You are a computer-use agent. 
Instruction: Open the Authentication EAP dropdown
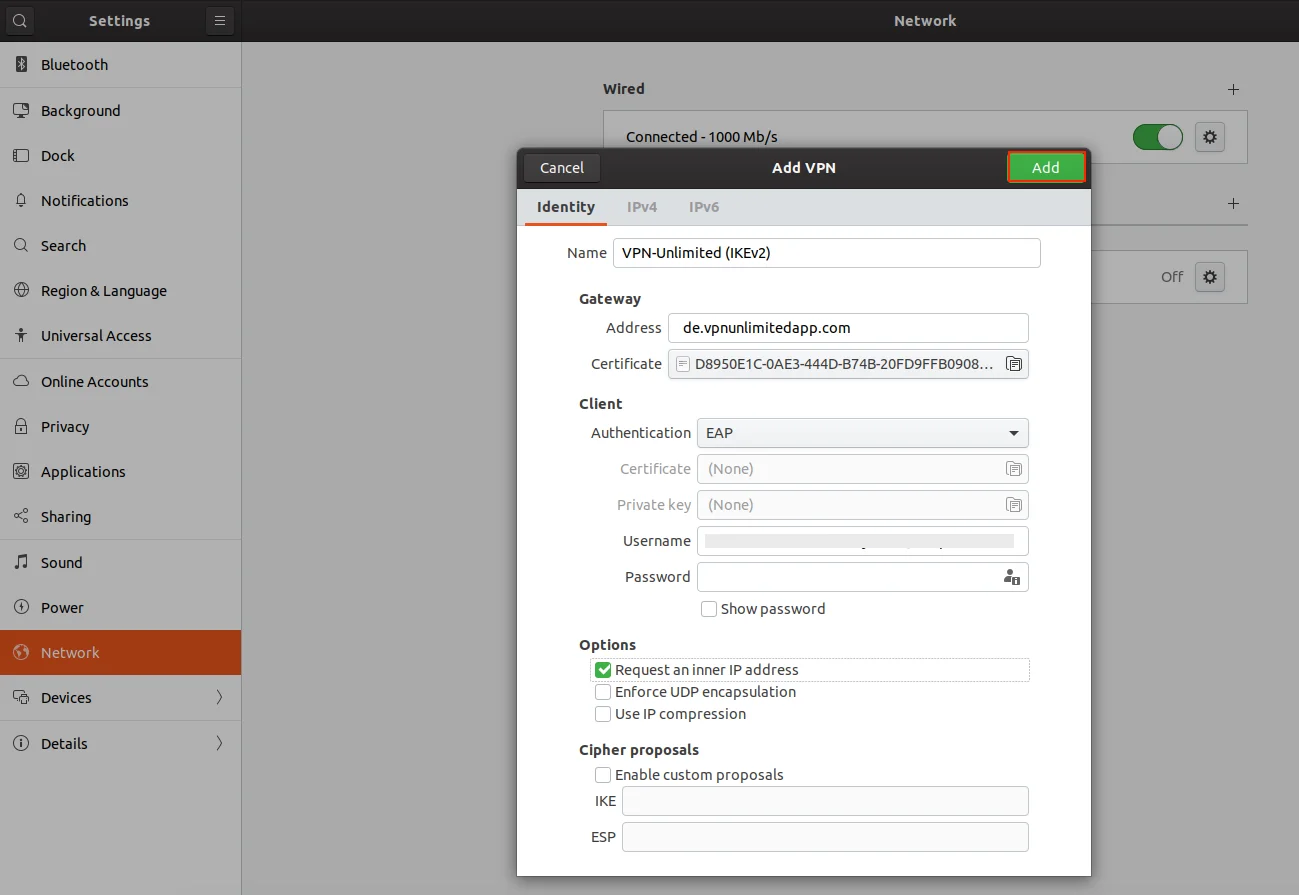point(862,433)
